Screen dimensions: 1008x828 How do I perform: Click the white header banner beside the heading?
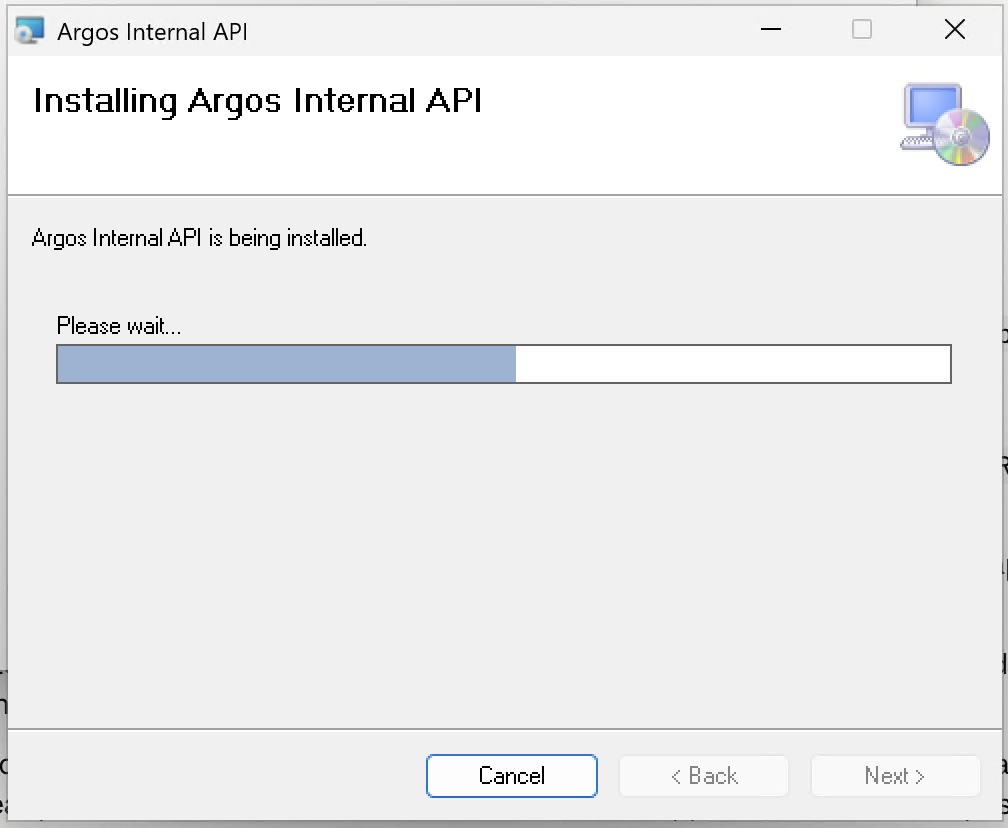click(x=688, y=125)
